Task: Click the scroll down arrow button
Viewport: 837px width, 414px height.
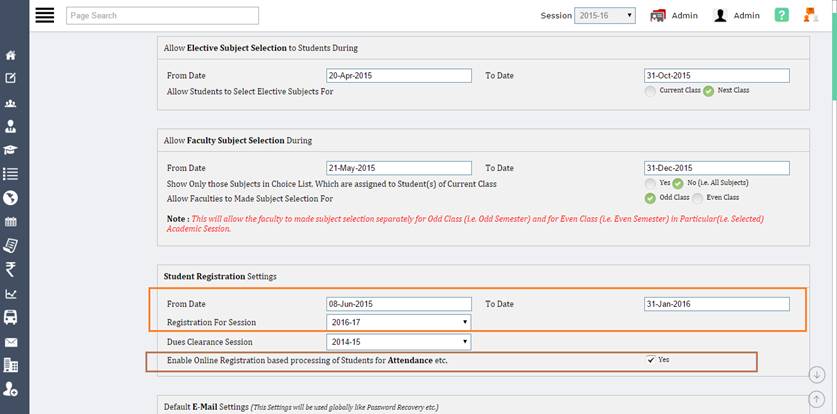Action: [x=817, y=375]
